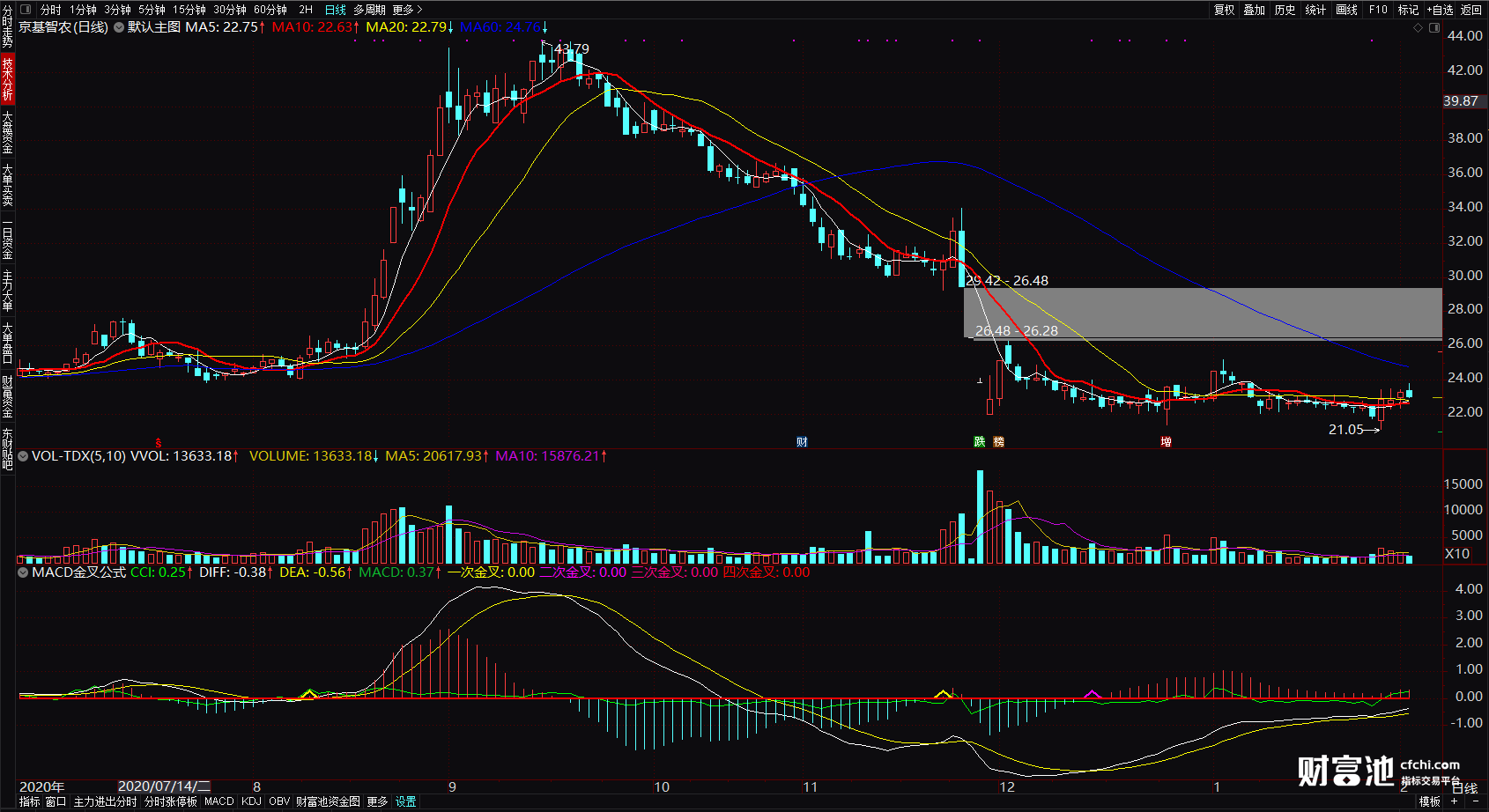
Task: Open 主力大单 in left sidebar
Action: 7,291
